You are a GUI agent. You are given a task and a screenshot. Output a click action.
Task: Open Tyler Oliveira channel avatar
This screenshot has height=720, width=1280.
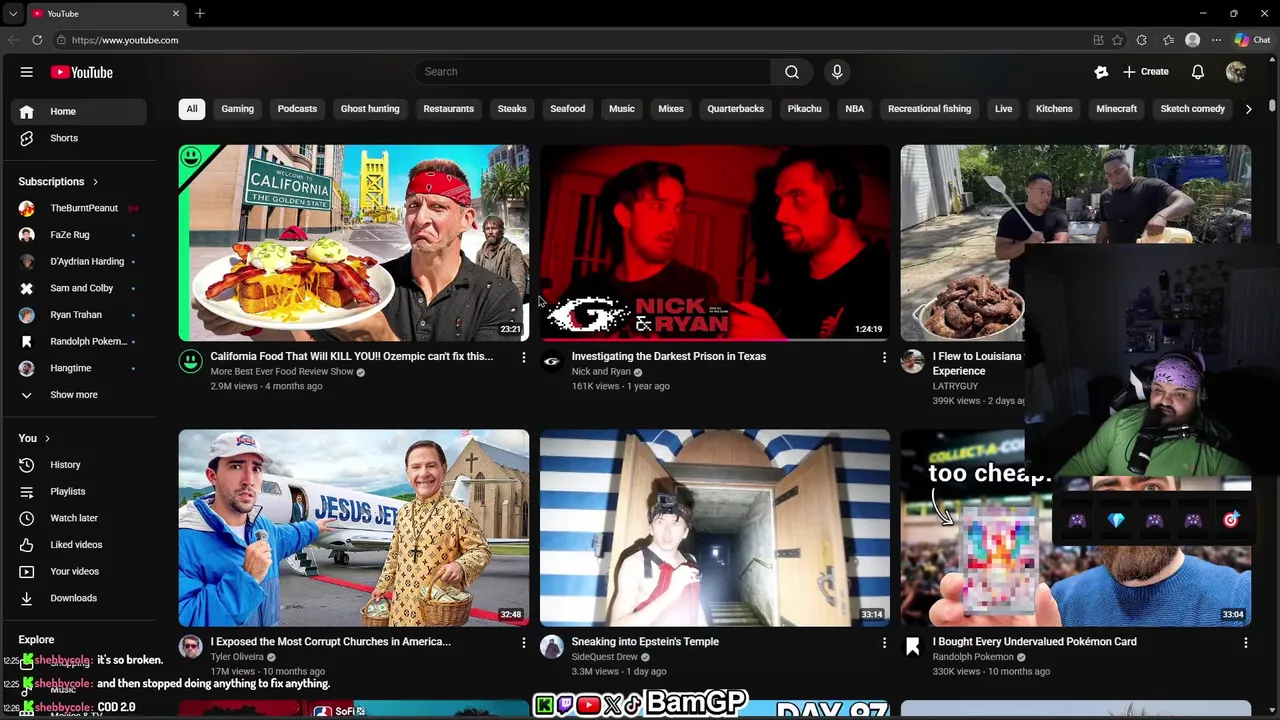(x=190, y=647)
